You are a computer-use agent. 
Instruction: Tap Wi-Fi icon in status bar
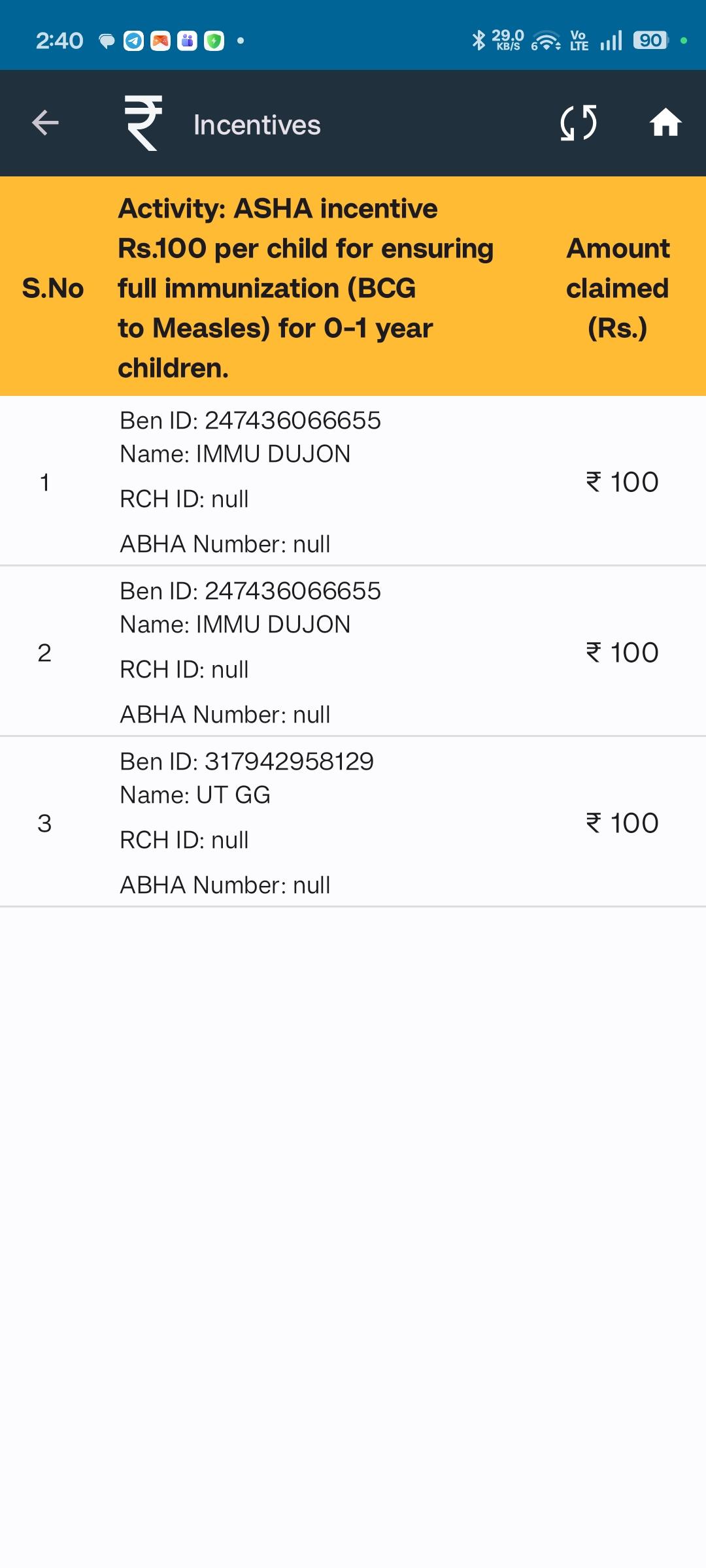[x=546, y=41]
